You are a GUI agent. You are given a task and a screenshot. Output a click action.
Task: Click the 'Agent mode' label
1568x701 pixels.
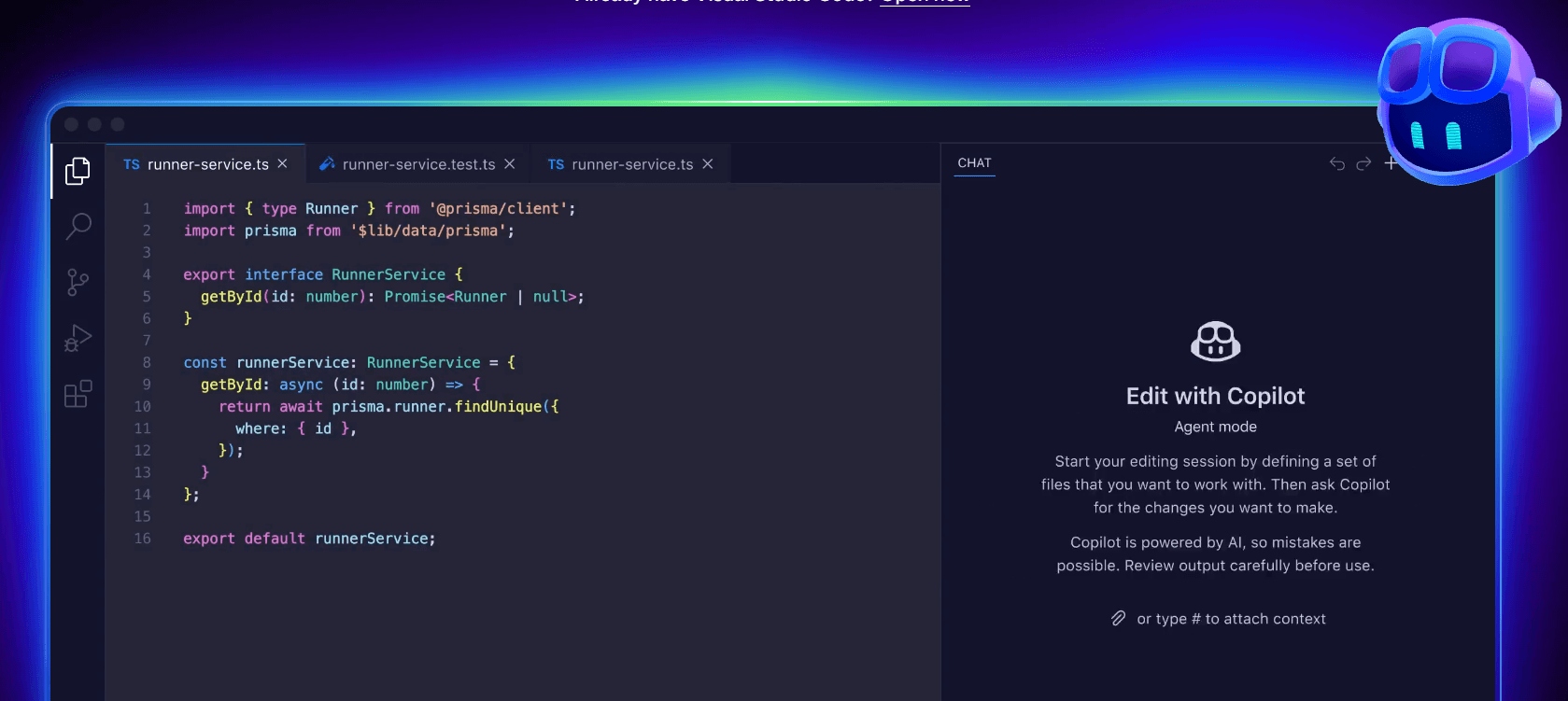1215,427
